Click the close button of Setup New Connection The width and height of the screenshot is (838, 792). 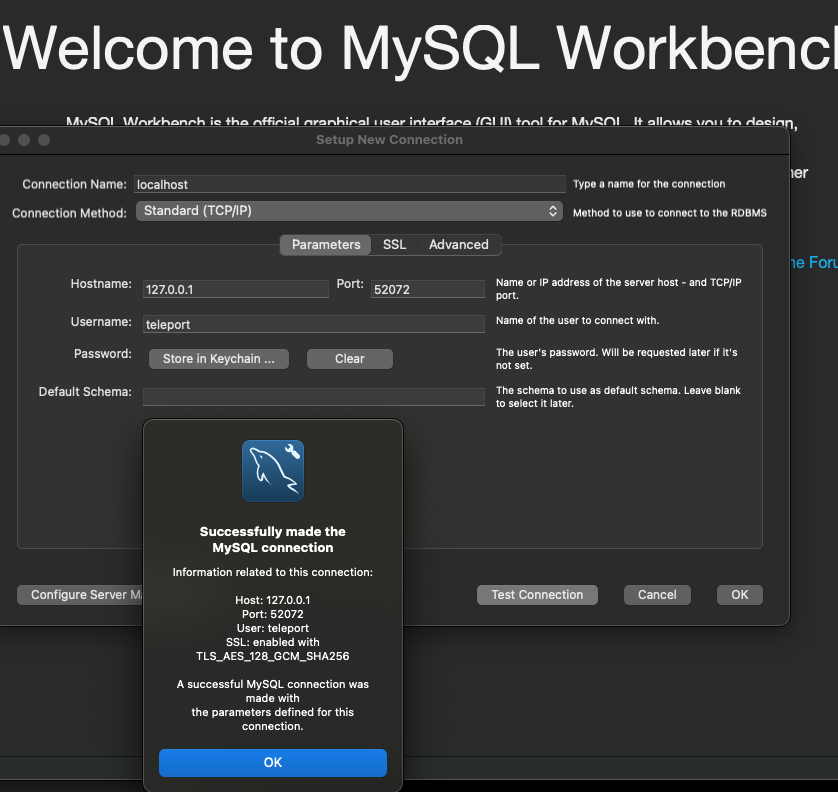click(x=5, y=140)
